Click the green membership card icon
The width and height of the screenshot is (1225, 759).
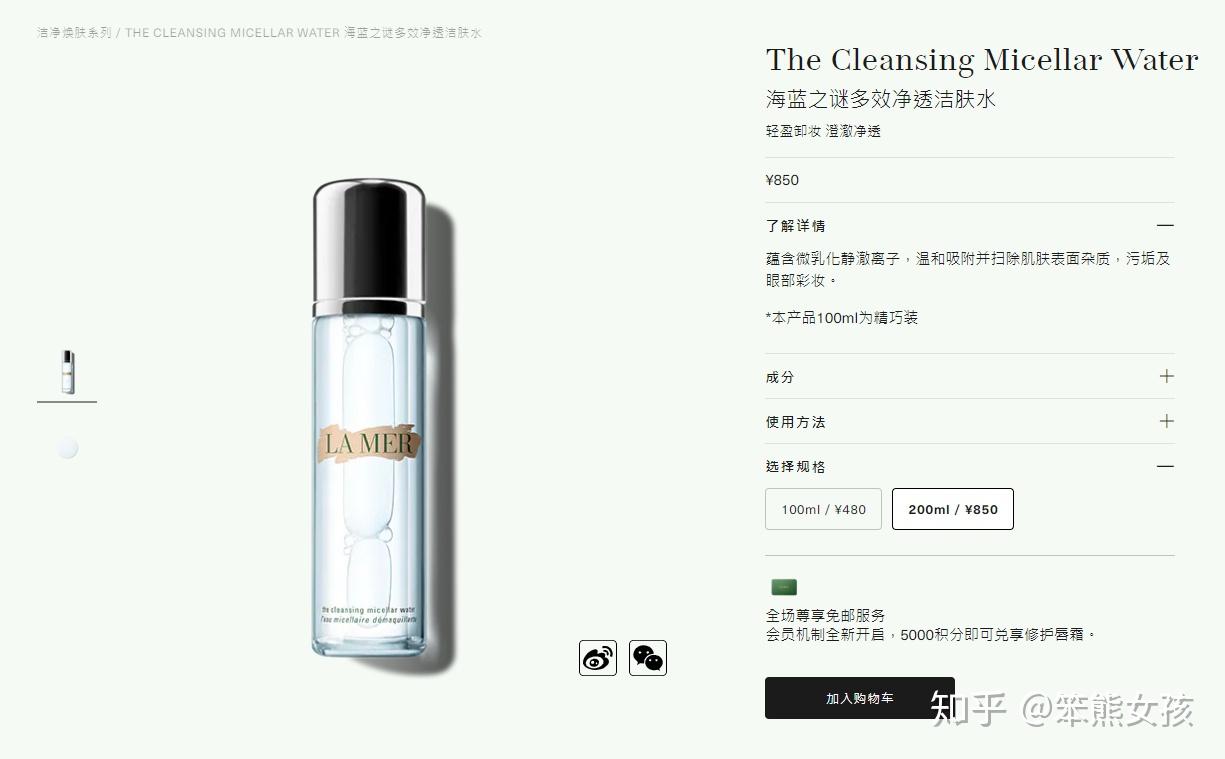[x=784, y=587]
